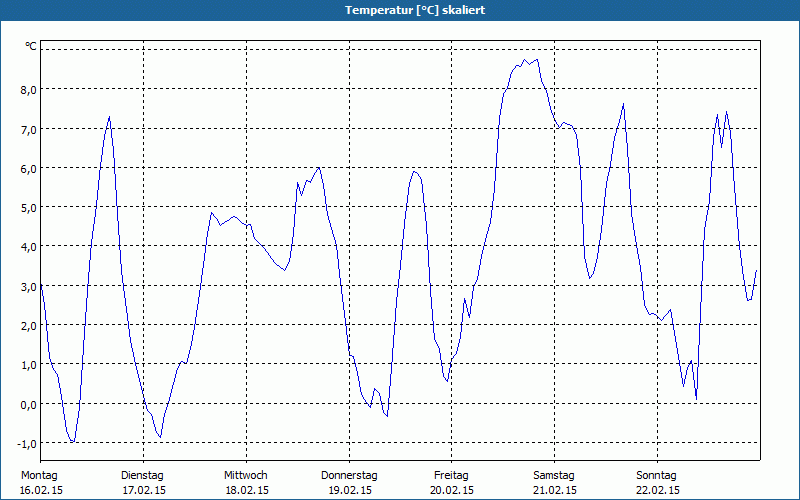This screenshot has height=500, width=800.
Task: Select the Dienstag 17.02.15 date label
Action: 143,483
